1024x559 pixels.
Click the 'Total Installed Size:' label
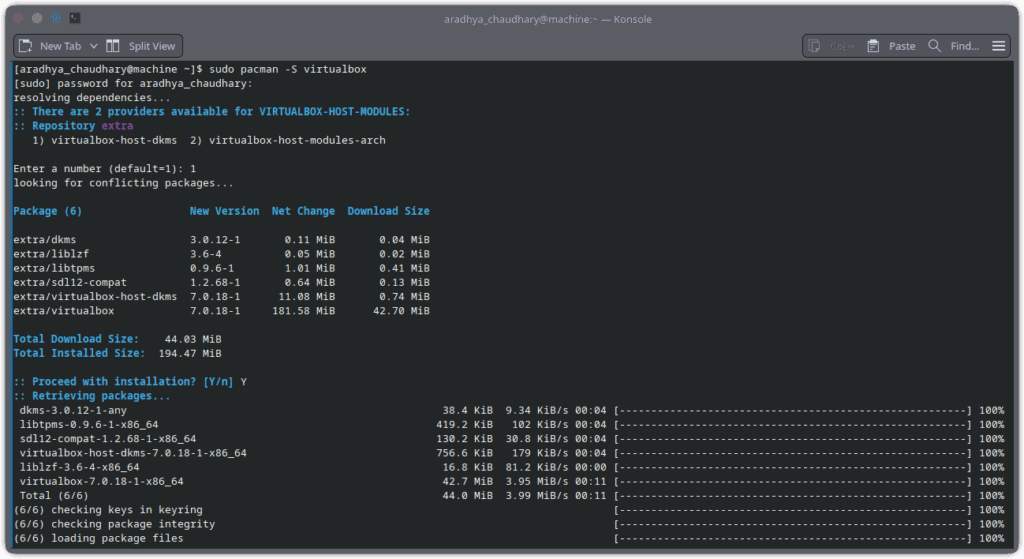tap(79, 353)
